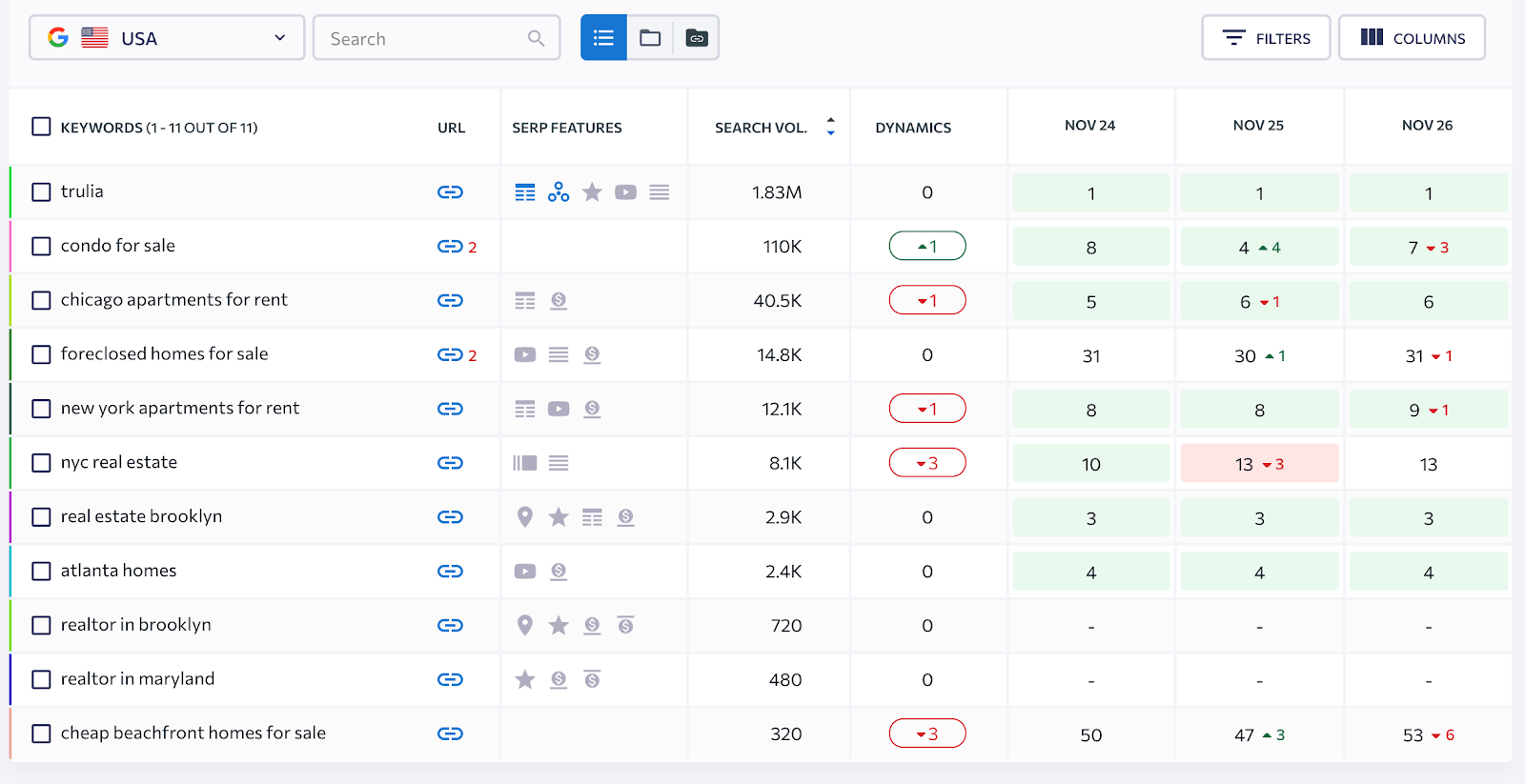Image resolution: width=1525 pixels, height=784 pixels.
Task: Click the search magnifier icon
Action: pos(537,38)
